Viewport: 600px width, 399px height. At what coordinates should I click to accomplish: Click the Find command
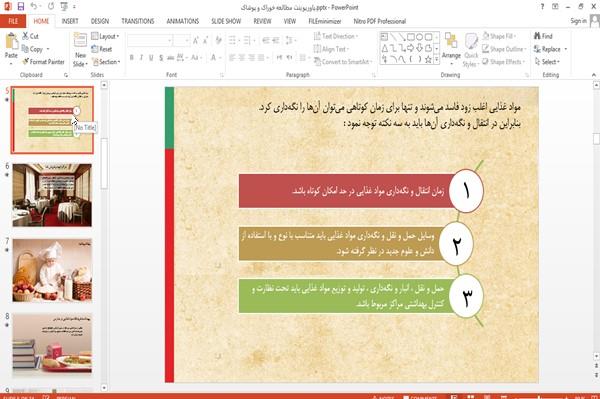coord(543,36)
